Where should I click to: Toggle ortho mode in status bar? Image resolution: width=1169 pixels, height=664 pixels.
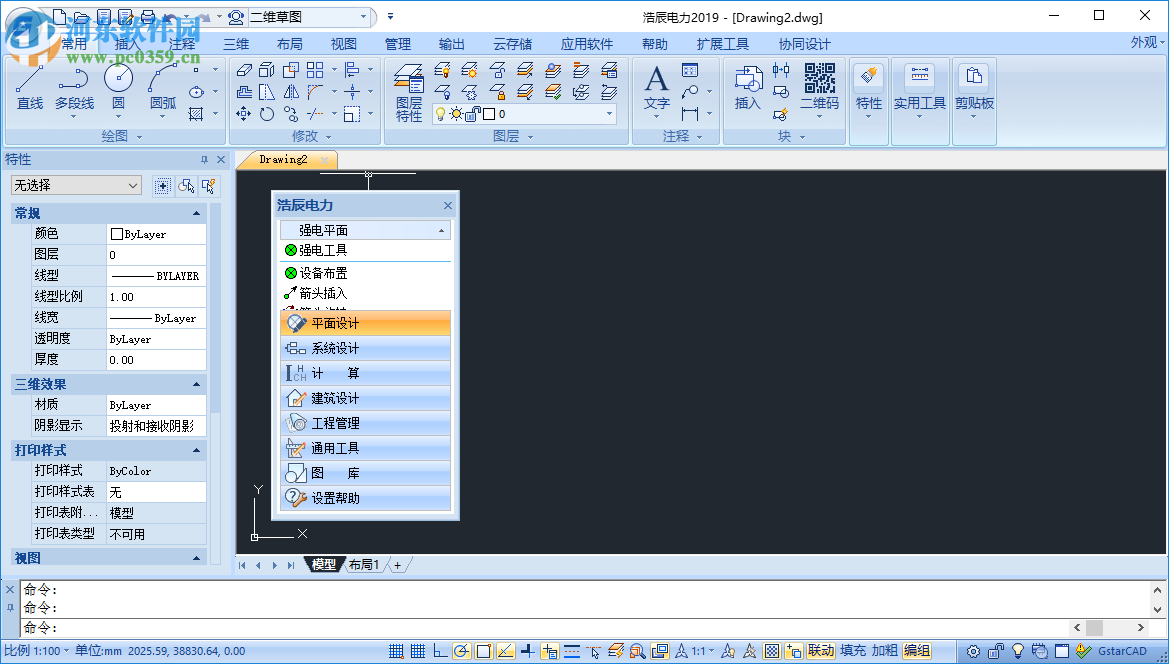tap(440, 651)
